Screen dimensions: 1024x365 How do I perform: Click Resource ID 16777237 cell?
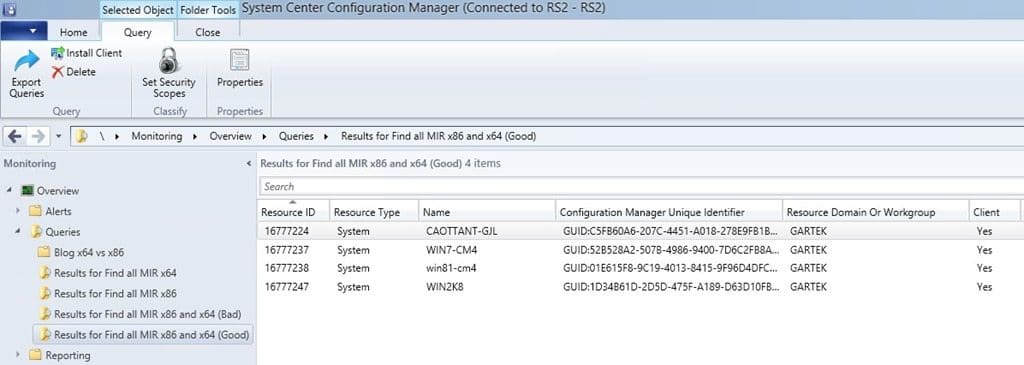click(287, 249)
